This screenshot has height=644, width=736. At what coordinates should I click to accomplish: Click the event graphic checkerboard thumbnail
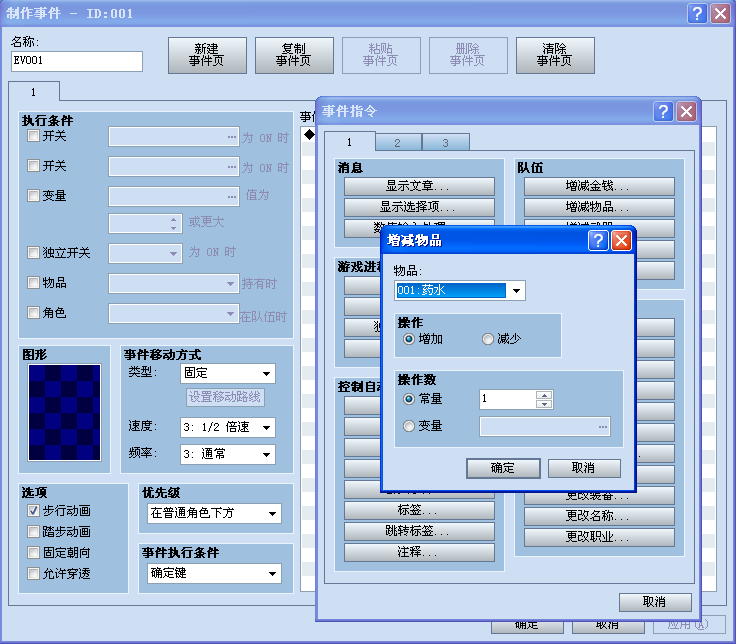(x=64, y=413)
